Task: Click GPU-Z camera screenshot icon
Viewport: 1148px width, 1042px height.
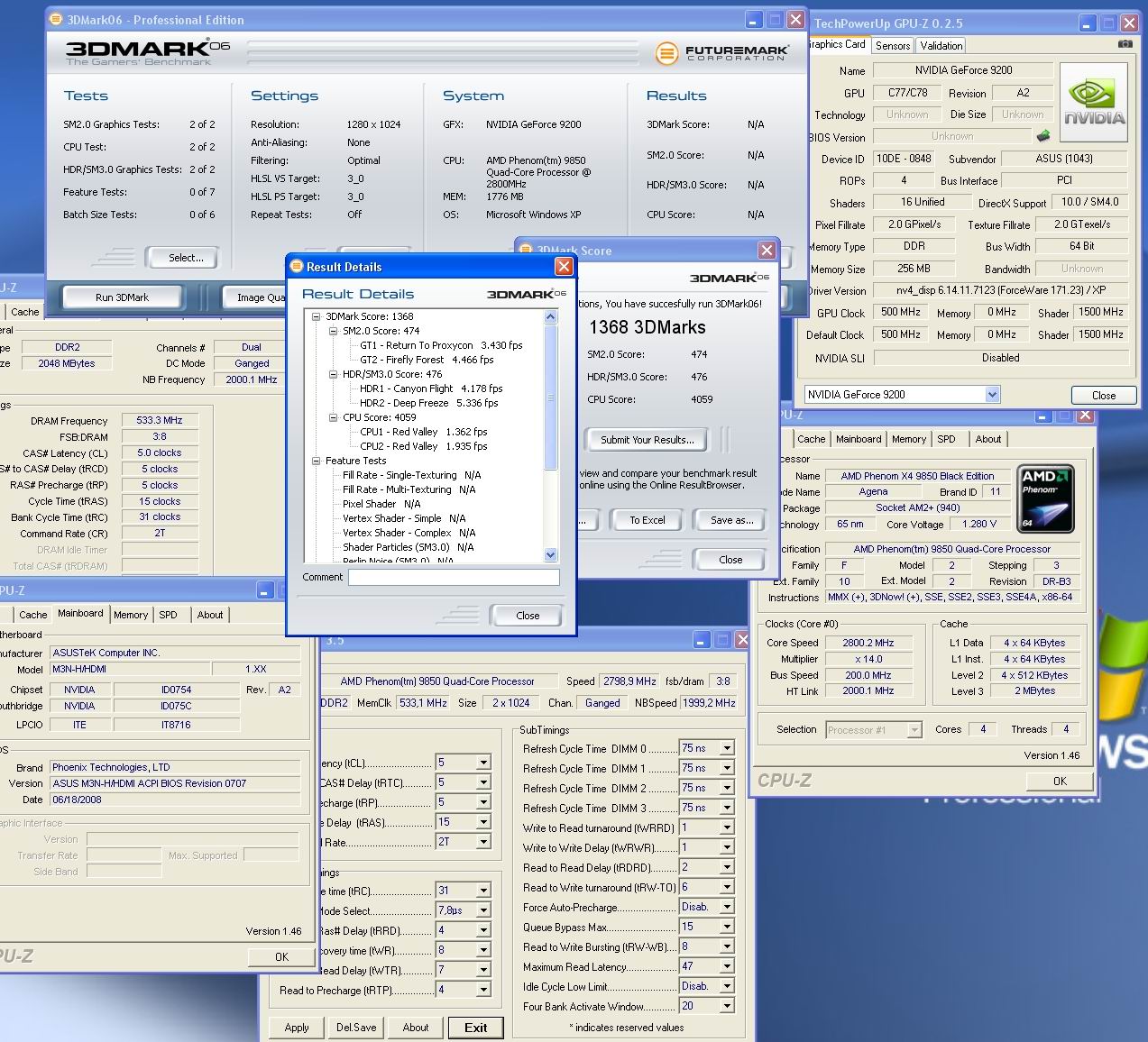Action: (x=1125, y=43)
